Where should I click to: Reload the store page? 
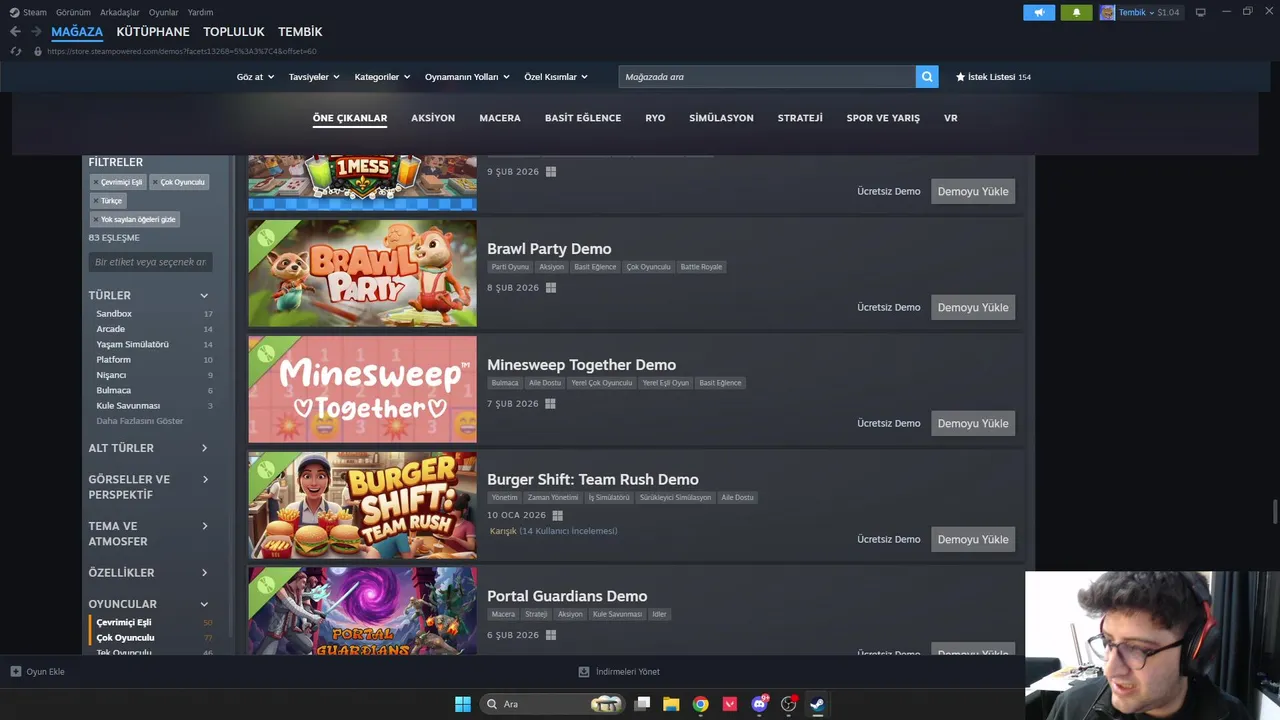15,51
